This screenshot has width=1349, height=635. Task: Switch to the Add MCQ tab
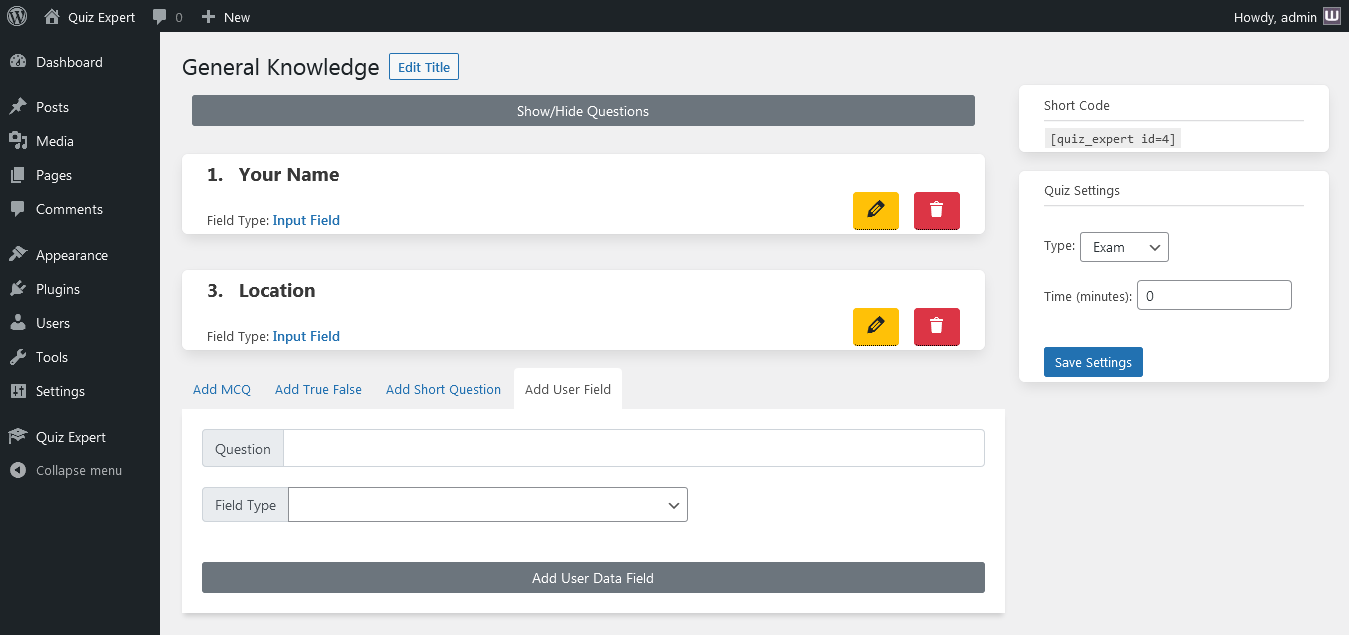(x=222, y=389)
